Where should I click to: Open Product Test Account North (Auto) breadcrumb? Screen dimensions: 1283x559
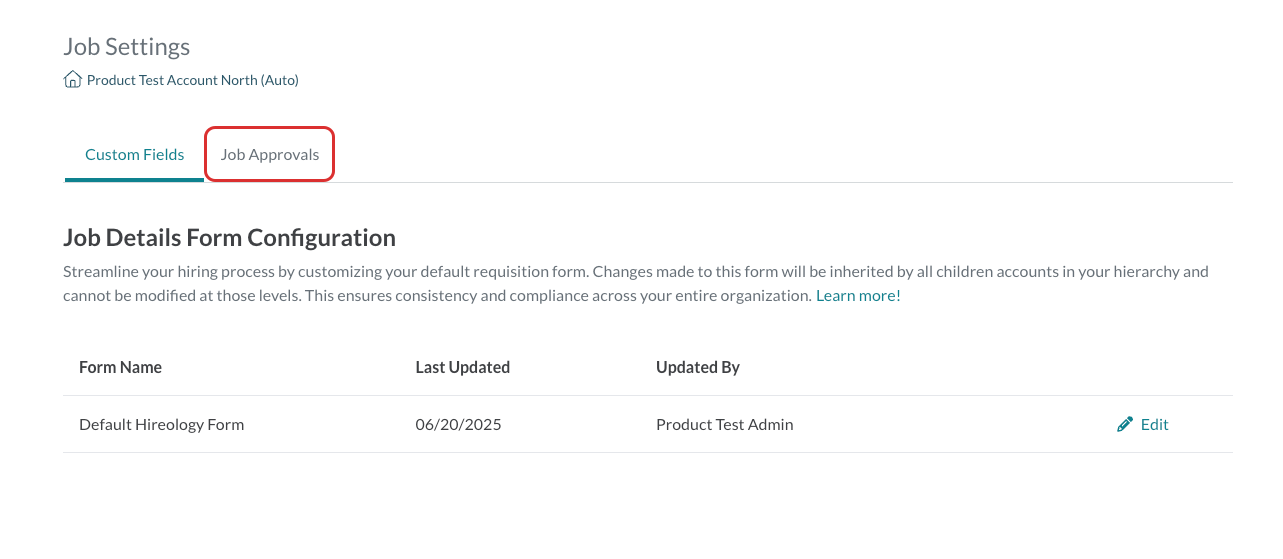tap(193, 79)
